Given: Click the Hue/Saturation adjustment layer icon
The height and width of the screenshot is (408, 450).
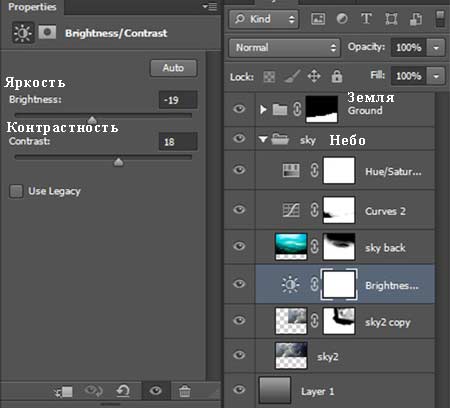Looking at the screenshot, I should click(x=291, y=170).
